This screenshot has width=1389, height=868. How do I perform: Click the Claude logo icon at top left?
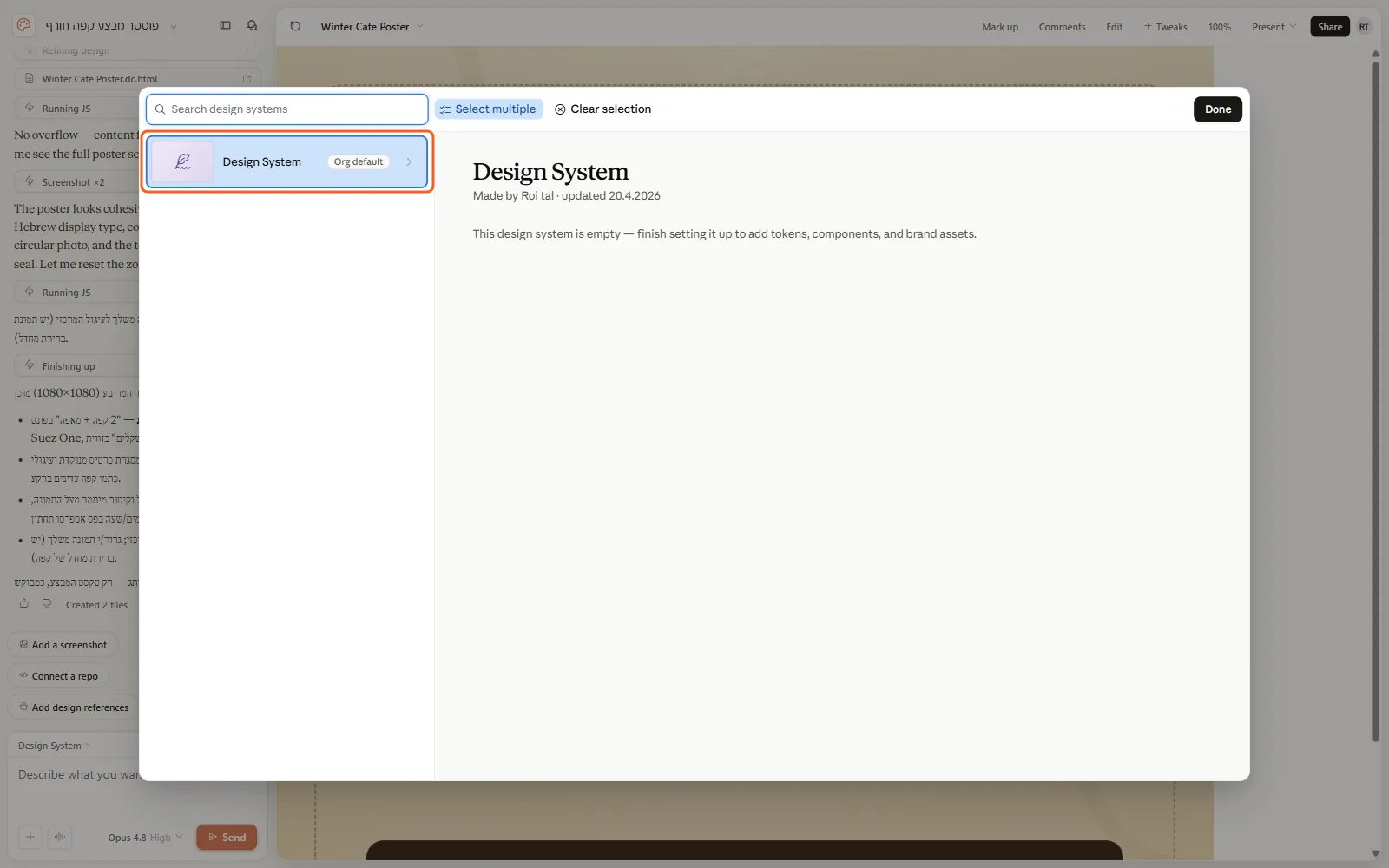point(24,26)
